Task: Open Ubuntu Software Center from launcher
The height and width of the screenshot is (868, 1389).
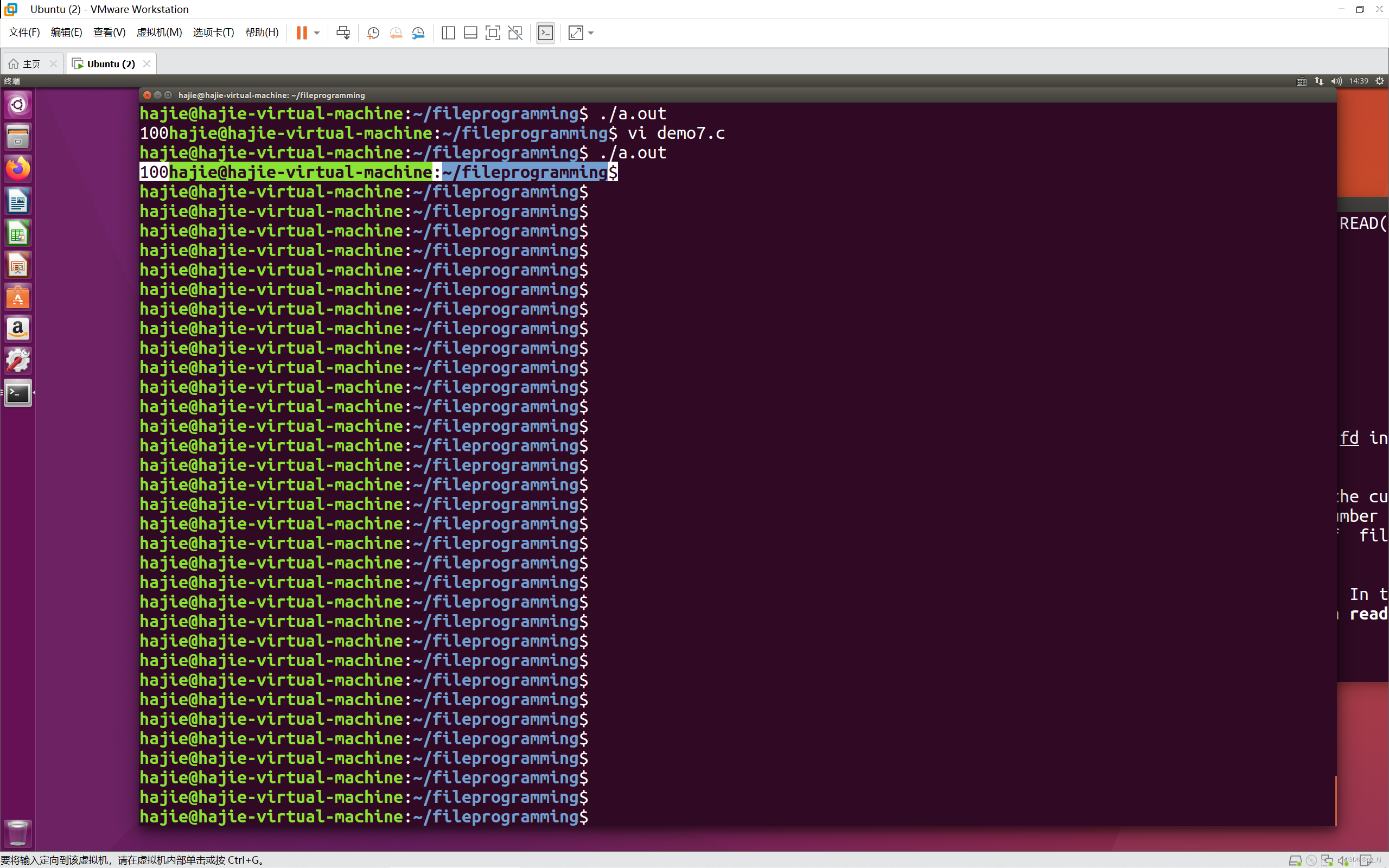Action: point(18,297)
